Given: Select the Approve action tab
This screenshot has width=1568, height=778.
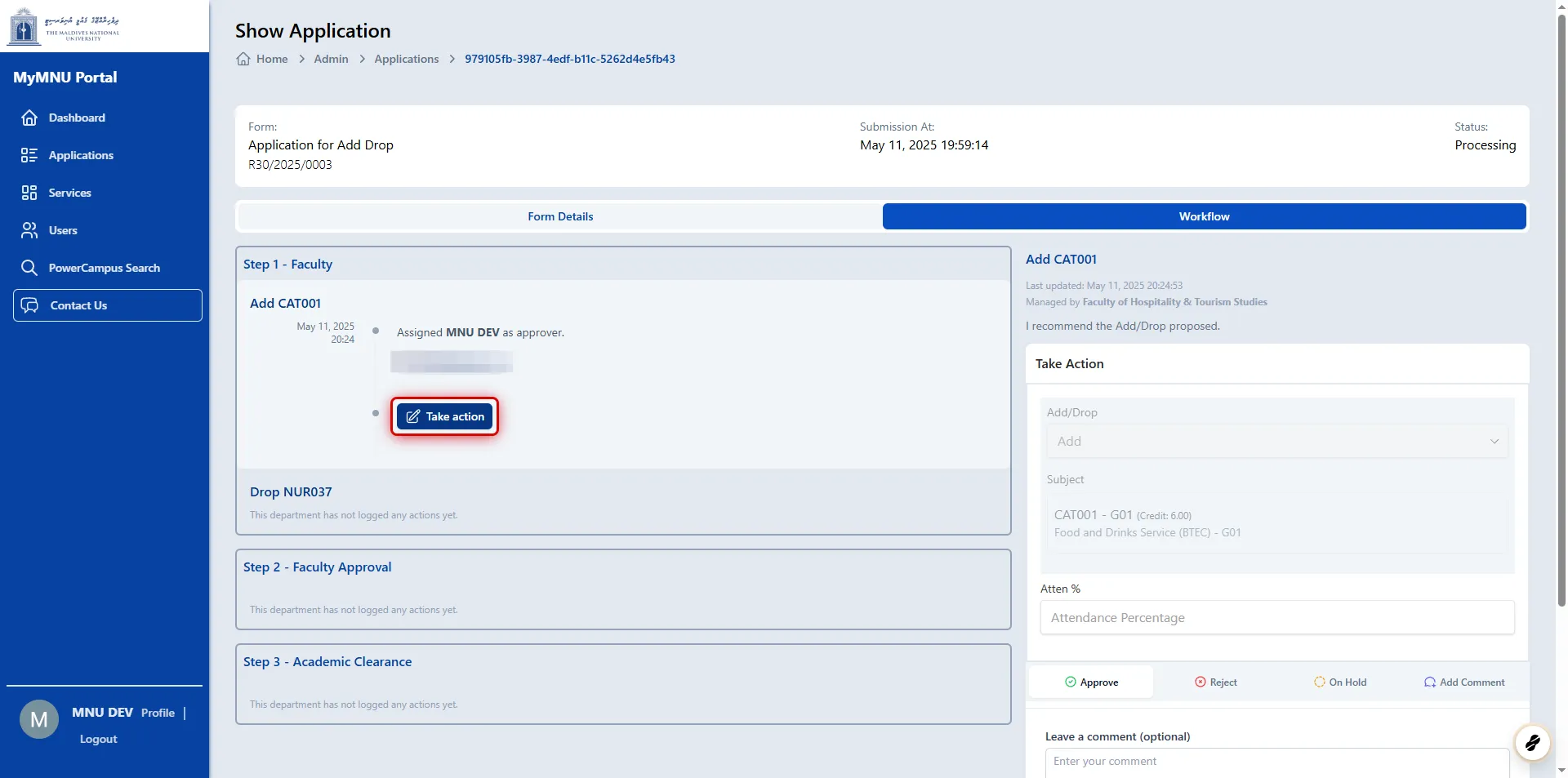Looking at the screenshot, I should pyautogui.click(x=1091, y=682).
